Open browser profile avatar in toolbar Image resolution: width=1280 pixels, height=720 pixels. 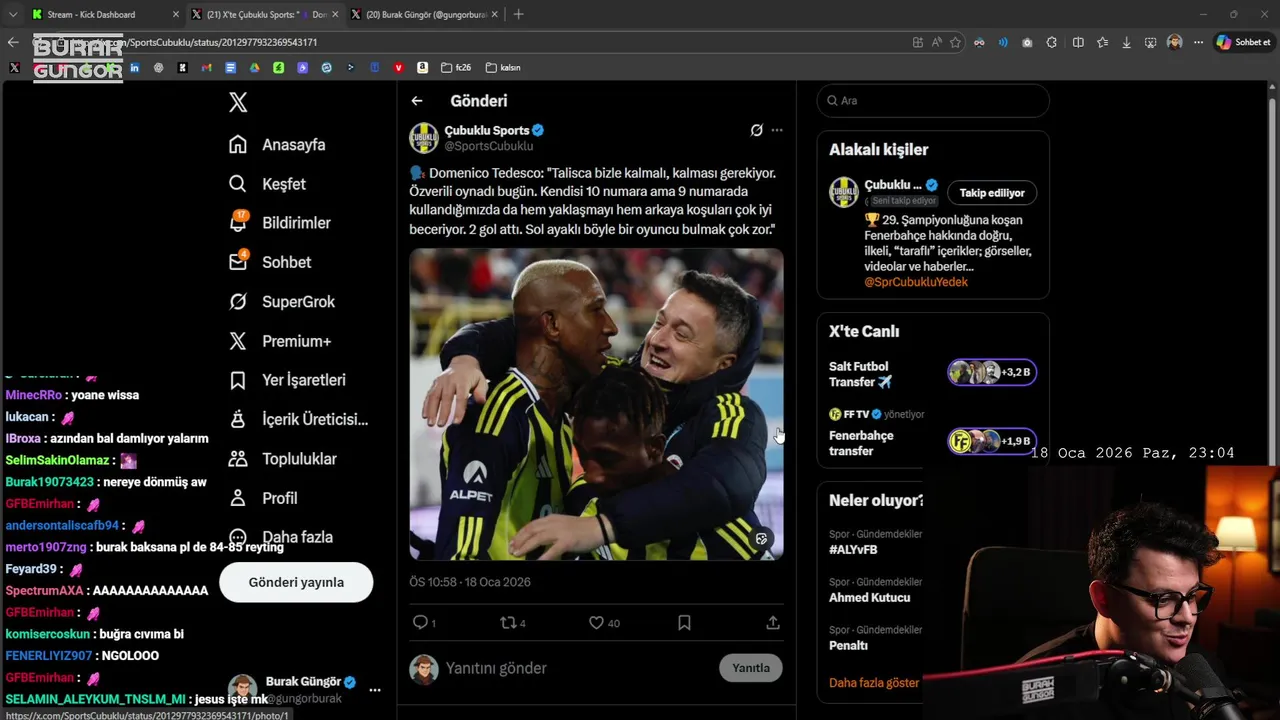pyautogui.click(x=1174, y=42)
